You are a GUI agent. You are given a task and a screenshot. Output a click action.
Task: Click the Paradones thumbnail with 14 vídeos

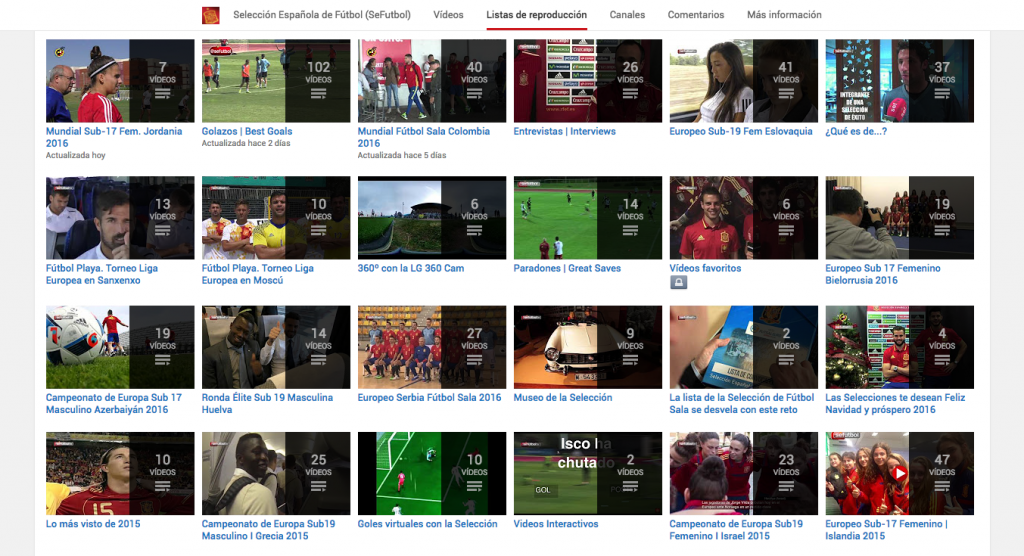(x=588, y=218)
